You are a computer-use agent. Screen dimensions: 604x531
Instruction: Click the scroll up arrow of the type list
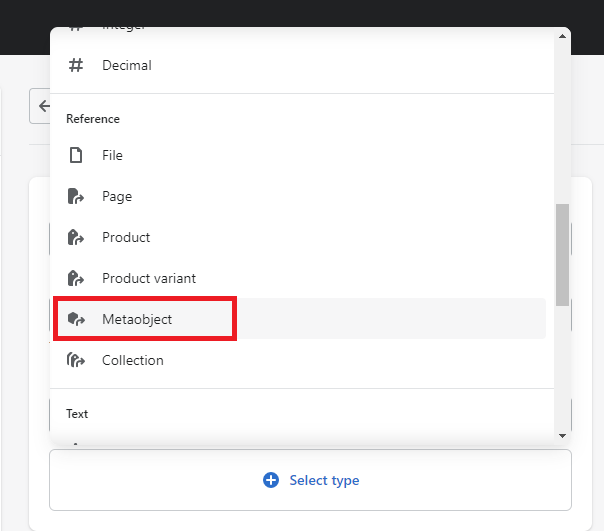coord(562,36)
